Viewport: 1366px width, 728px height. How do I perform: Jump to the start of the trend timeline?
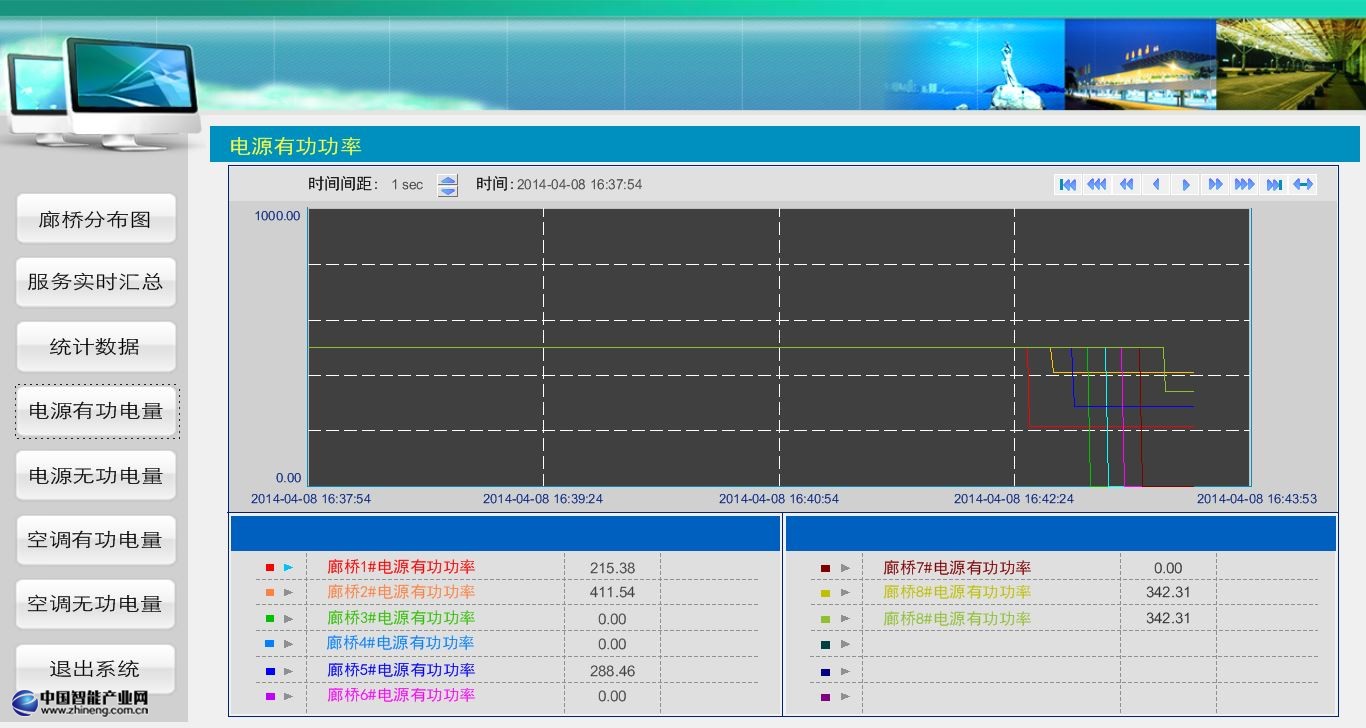[1067, 185]
